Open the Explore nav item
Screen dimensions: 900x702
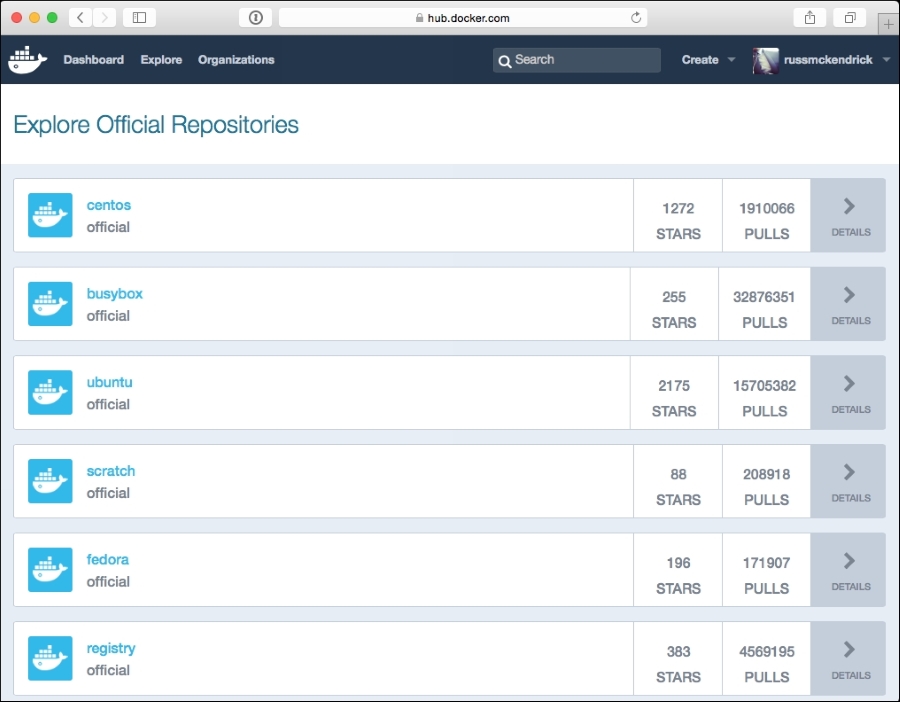tap(161, 60)
